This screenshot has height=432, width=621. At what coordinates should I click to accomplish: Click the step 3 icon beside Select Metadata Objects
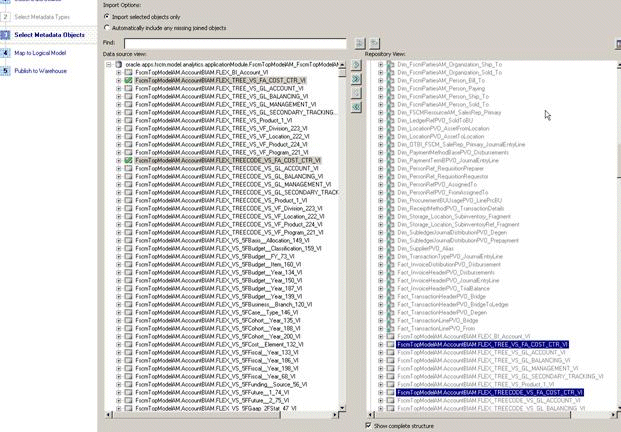[5, 35]
